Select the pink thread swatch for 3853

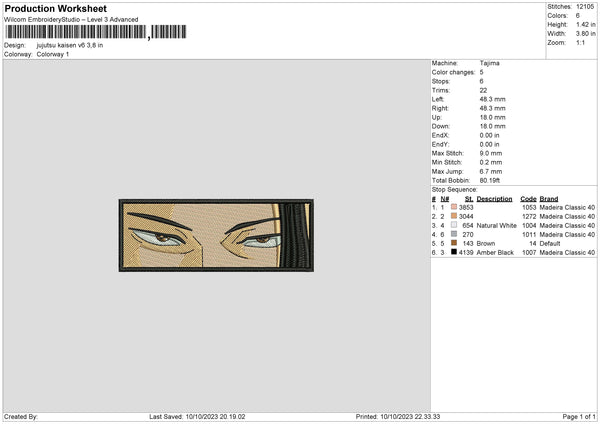coord(454,207)
